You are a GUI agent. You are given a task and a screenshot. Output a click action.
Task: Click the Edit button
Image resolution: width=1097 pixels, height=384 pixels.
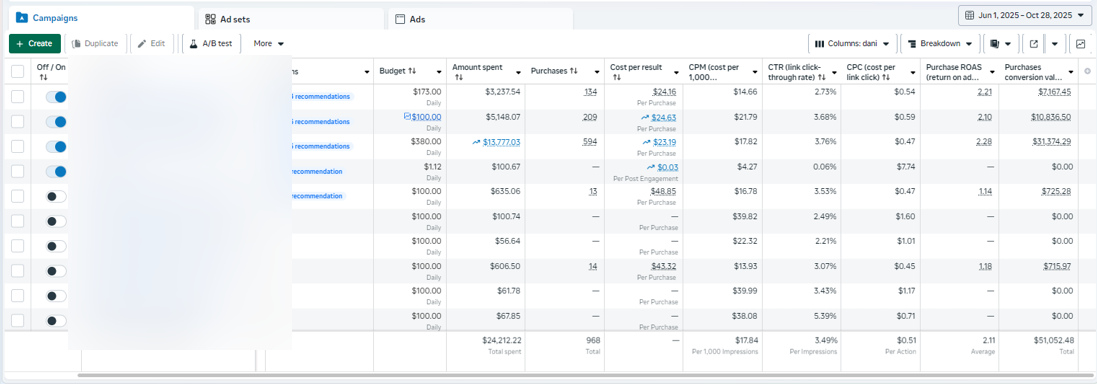(151, 43)
